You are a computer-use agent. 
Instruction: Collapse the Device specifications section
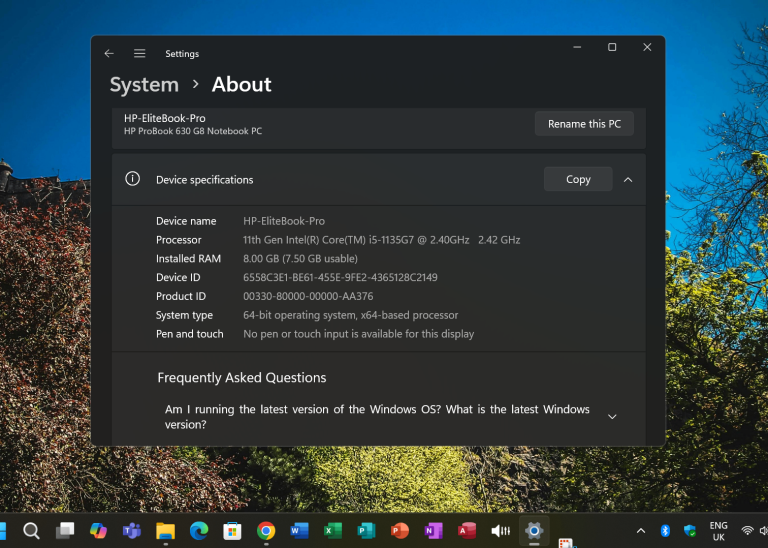[x=628, y=179]
